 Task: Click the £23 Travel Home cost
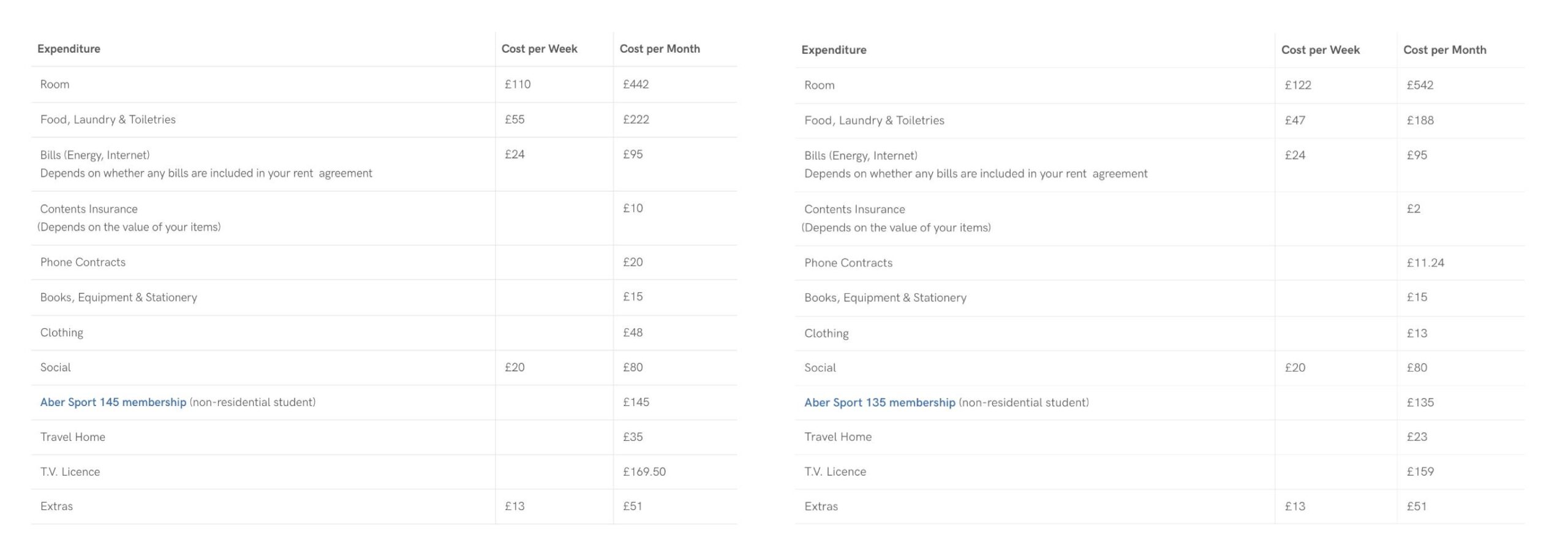pos(1416,437)
